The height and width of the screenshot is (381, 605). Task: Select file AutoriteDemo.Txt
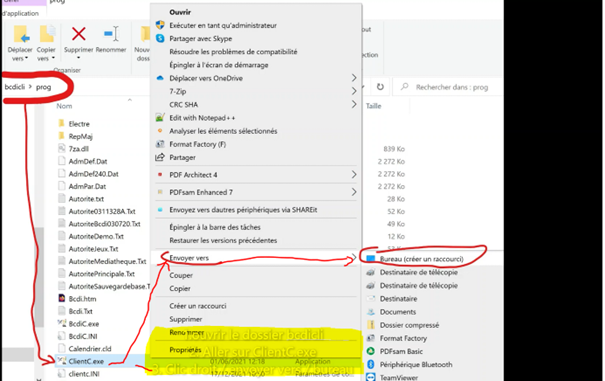pos(96,236)
